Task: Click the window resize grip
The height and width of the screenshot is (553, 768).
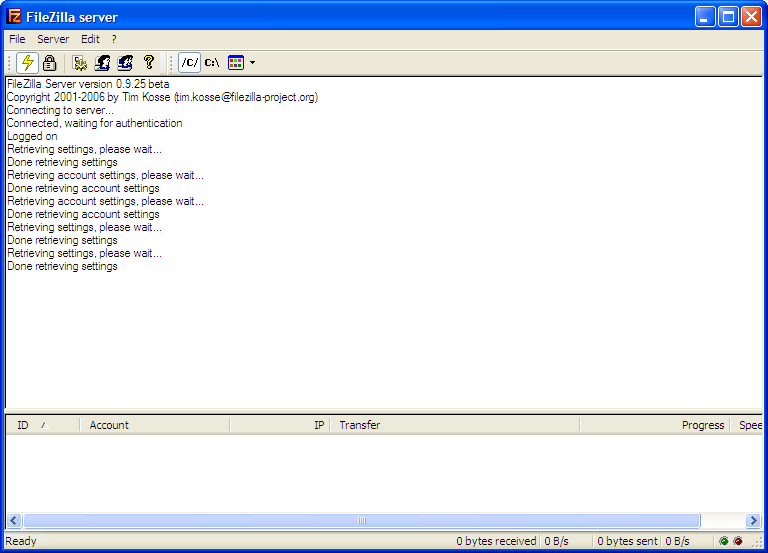Action: 758,542
